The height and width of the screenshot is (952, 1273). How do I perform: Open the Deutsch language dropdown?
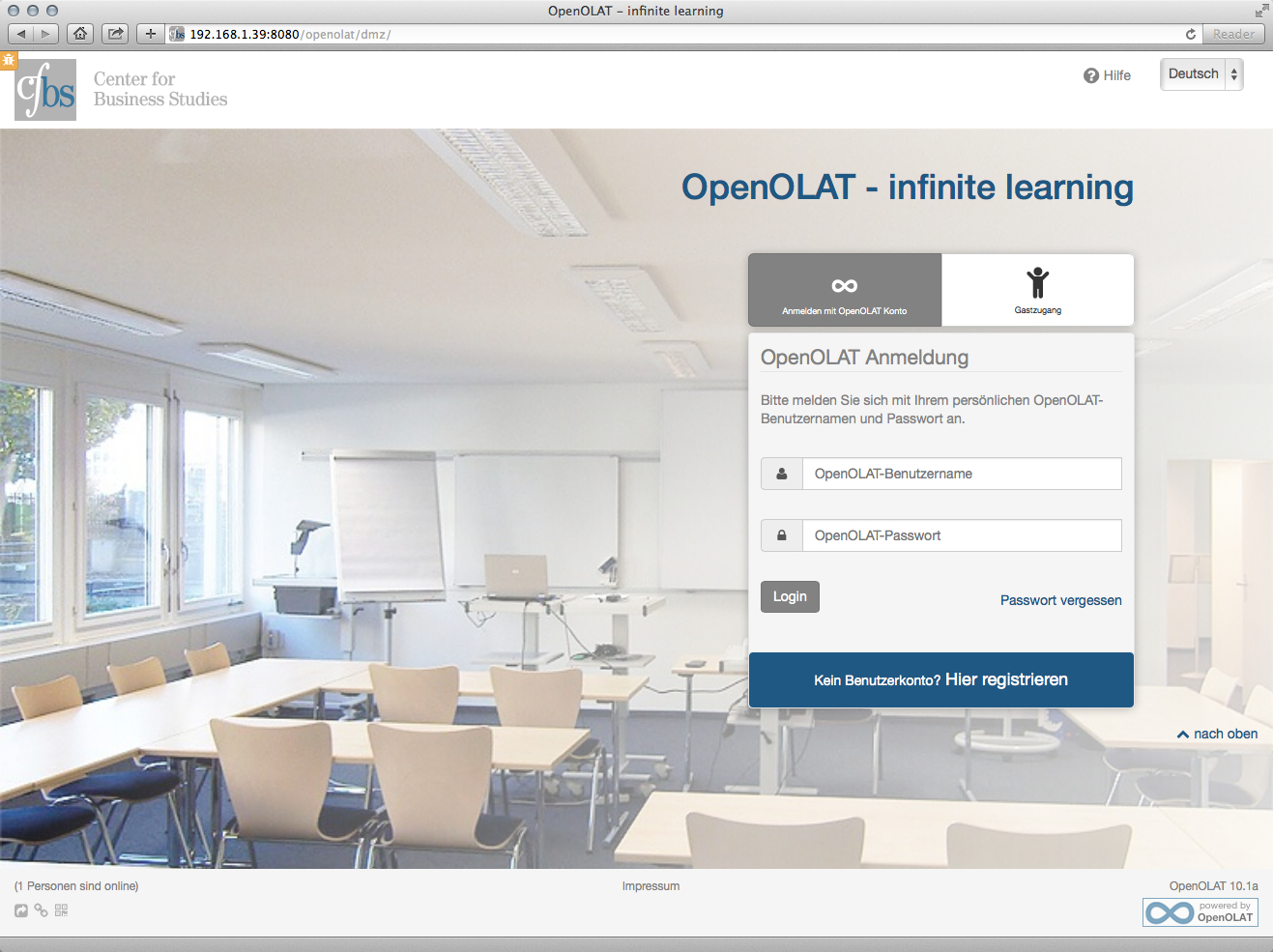[1201, 74]
